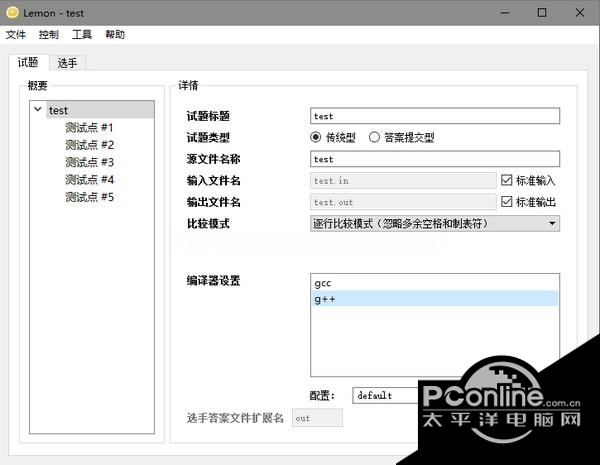The height and width of the screenshot is (465, 600).
Task: Open the 文件 menu
Action: (x=16, y=35)
